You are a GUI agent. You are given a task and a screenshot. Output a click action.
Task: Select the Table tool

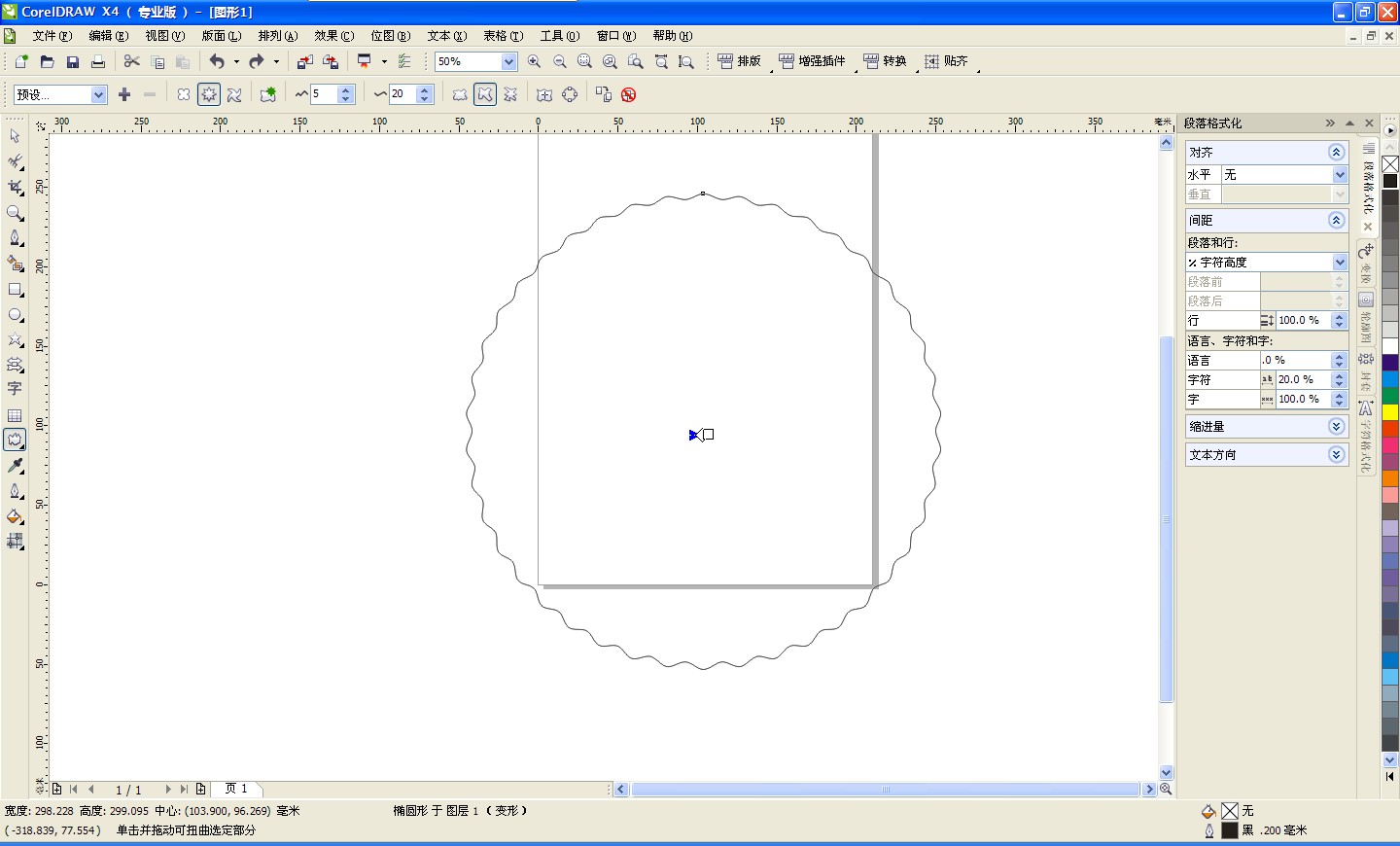point(15,415)
